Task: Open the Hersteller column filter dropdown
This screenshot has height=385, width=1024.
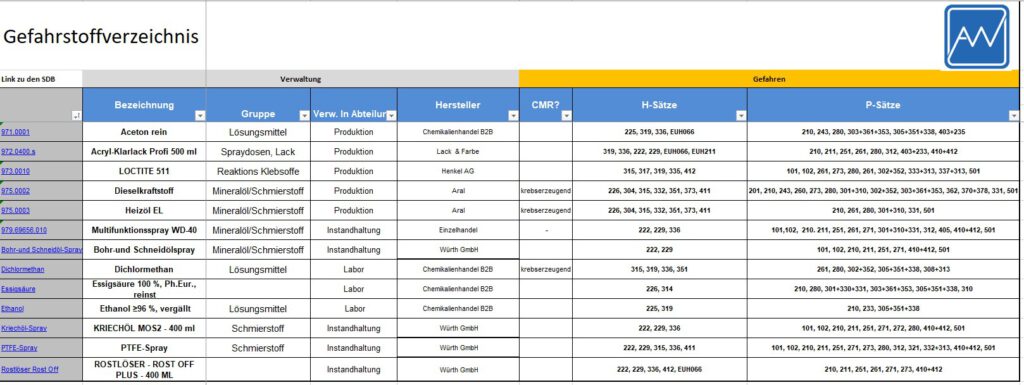Action: click(513, 116)
